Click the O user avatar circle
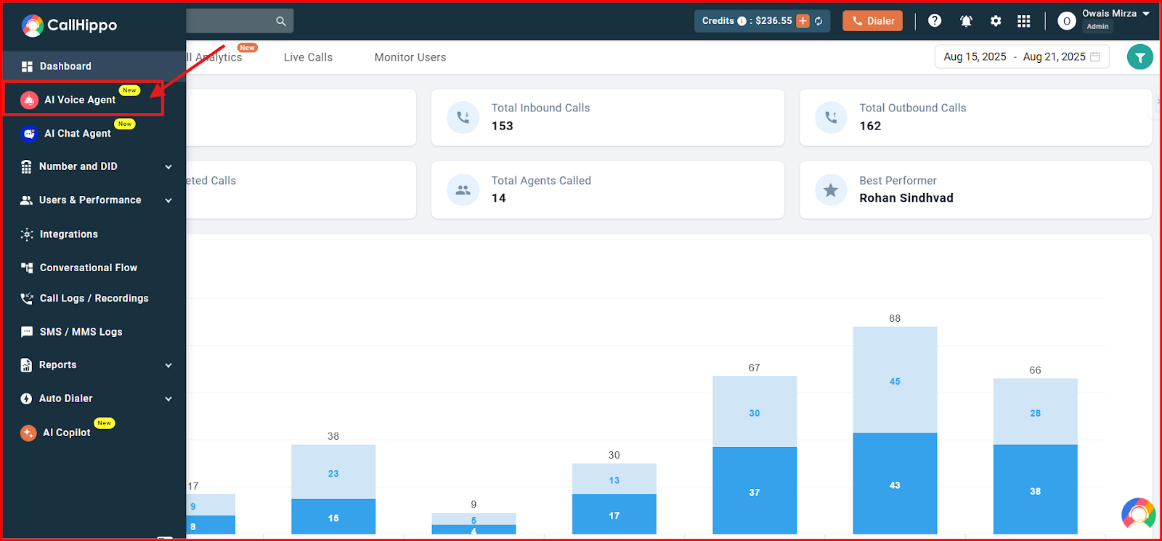 point(1066,21)
